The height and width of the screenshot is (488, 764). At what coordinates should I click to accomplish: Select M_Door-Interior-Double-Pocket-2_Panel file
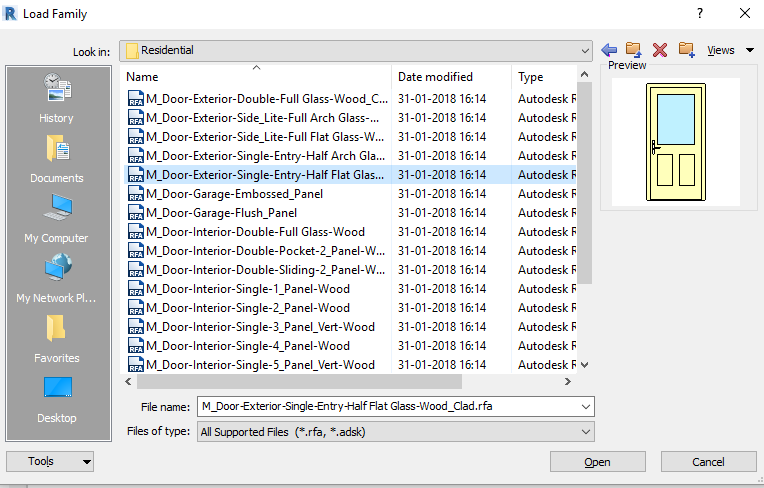tap(266, 251)
